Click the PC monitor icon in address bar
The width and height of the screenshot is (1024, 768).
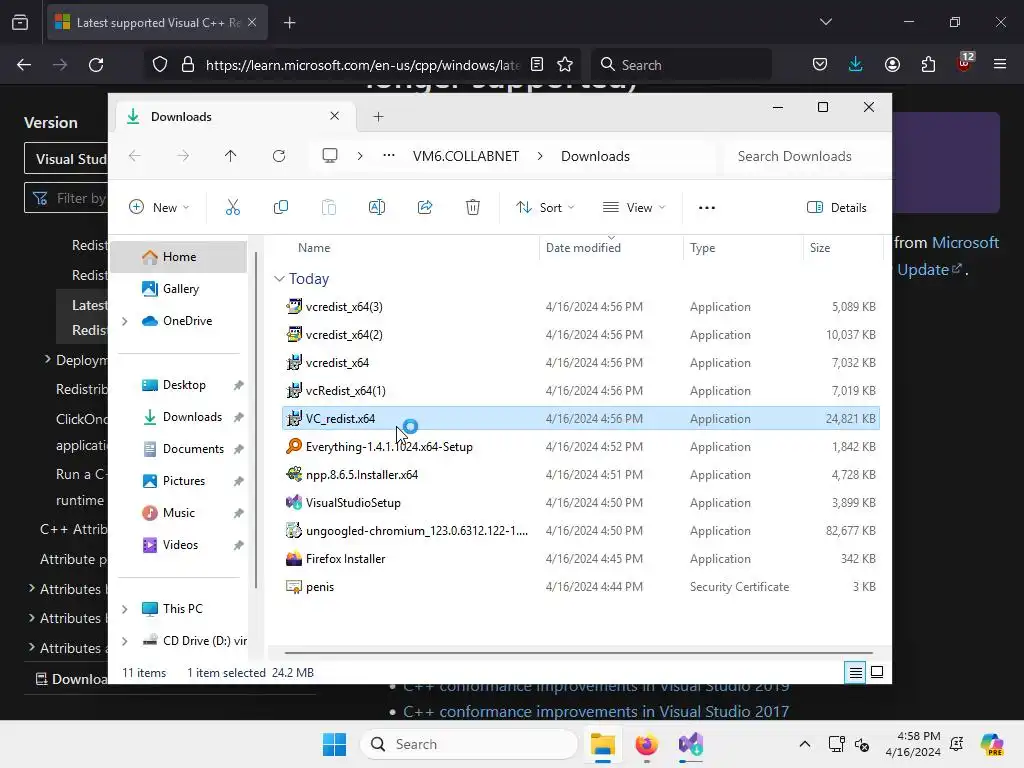coord(330,156)
